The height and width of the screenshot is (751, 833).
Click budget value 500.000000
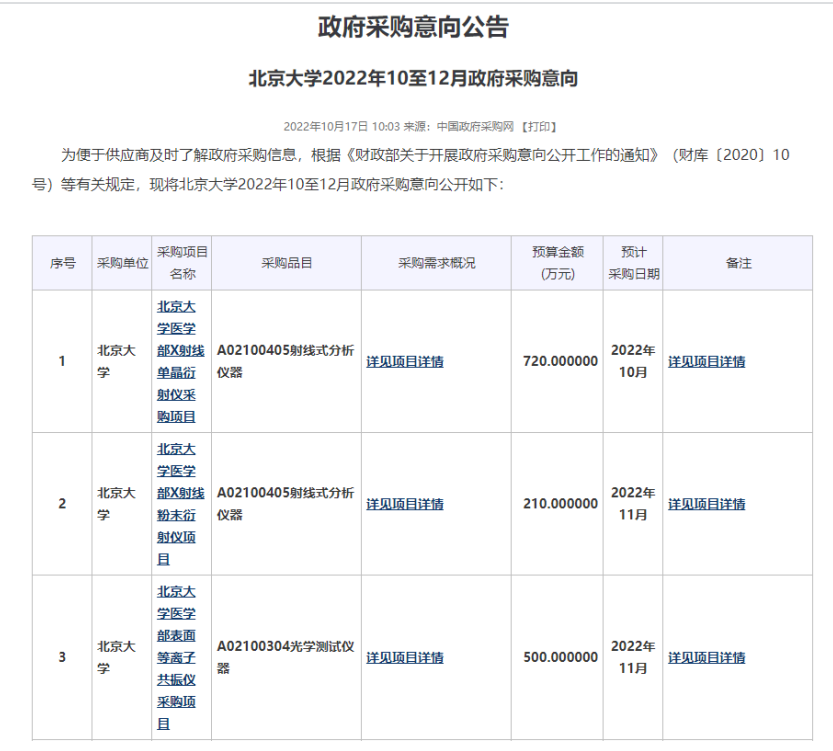(560, 657)
